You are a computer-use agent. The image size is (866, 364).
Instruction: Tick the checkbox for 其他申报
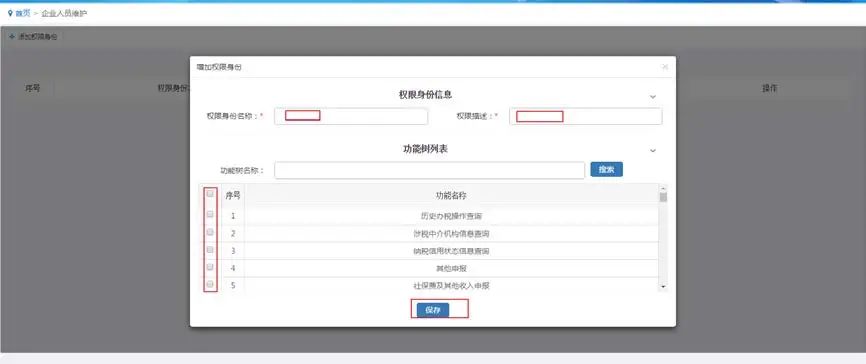click(210, 267)
